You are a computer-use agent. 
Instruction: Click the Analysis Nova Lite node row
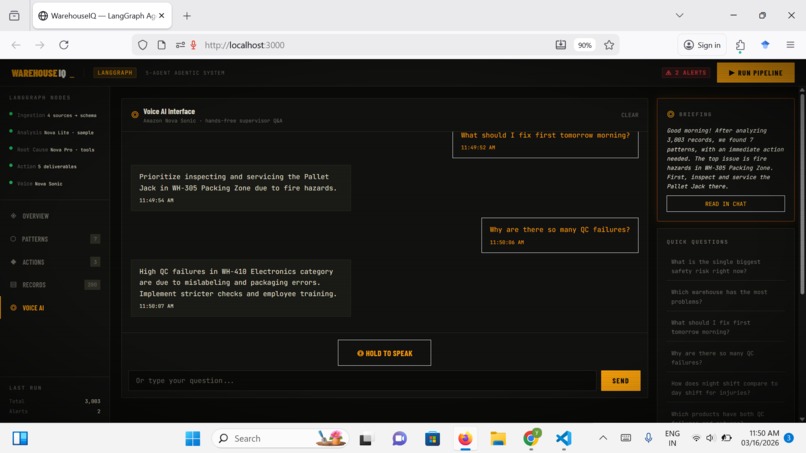(51, 133)
